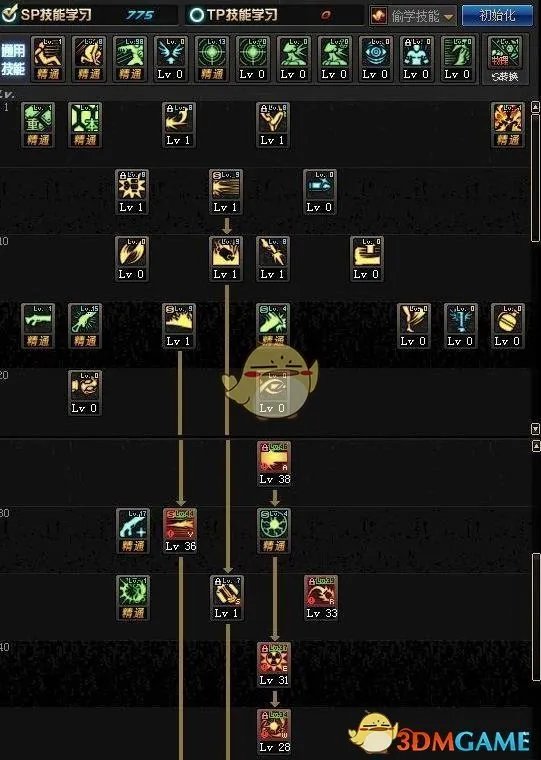This screenshot has width=541, height=760.
Task: Select the green crosshair Lv 13 skill
Action: point(212,58)
